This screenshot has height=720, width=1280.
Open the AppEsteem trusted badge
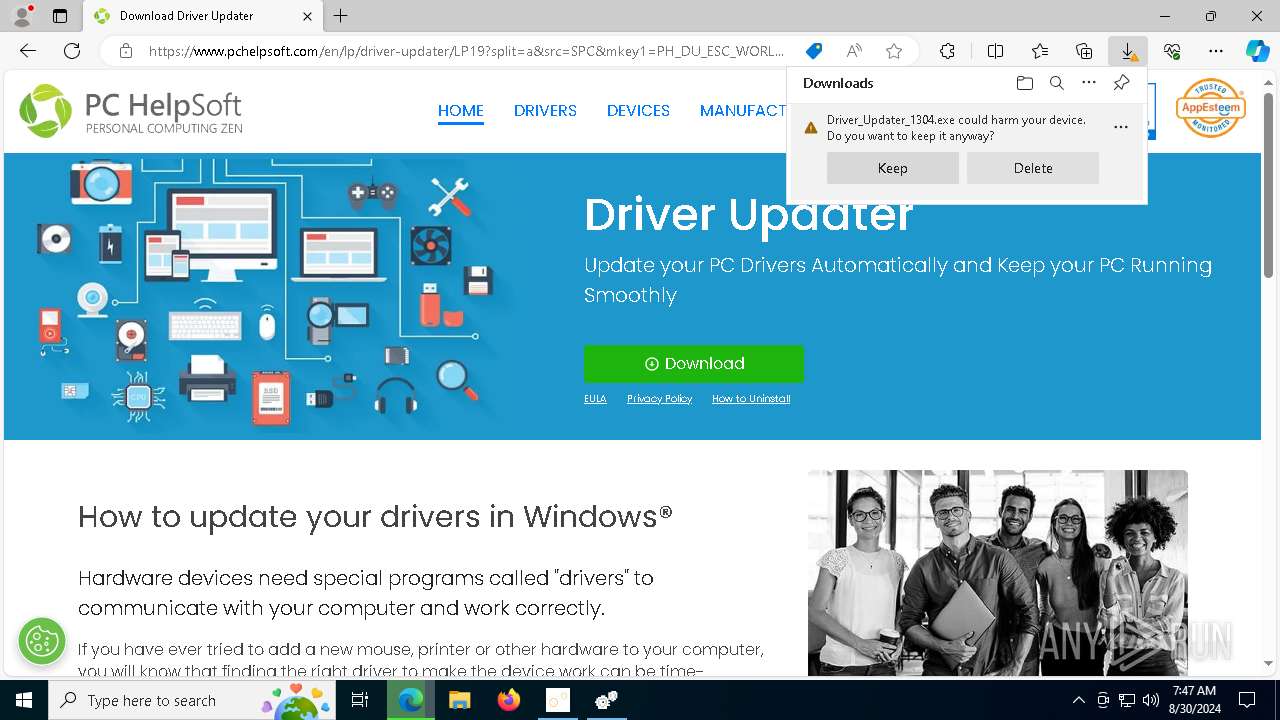coord(1211,108)
